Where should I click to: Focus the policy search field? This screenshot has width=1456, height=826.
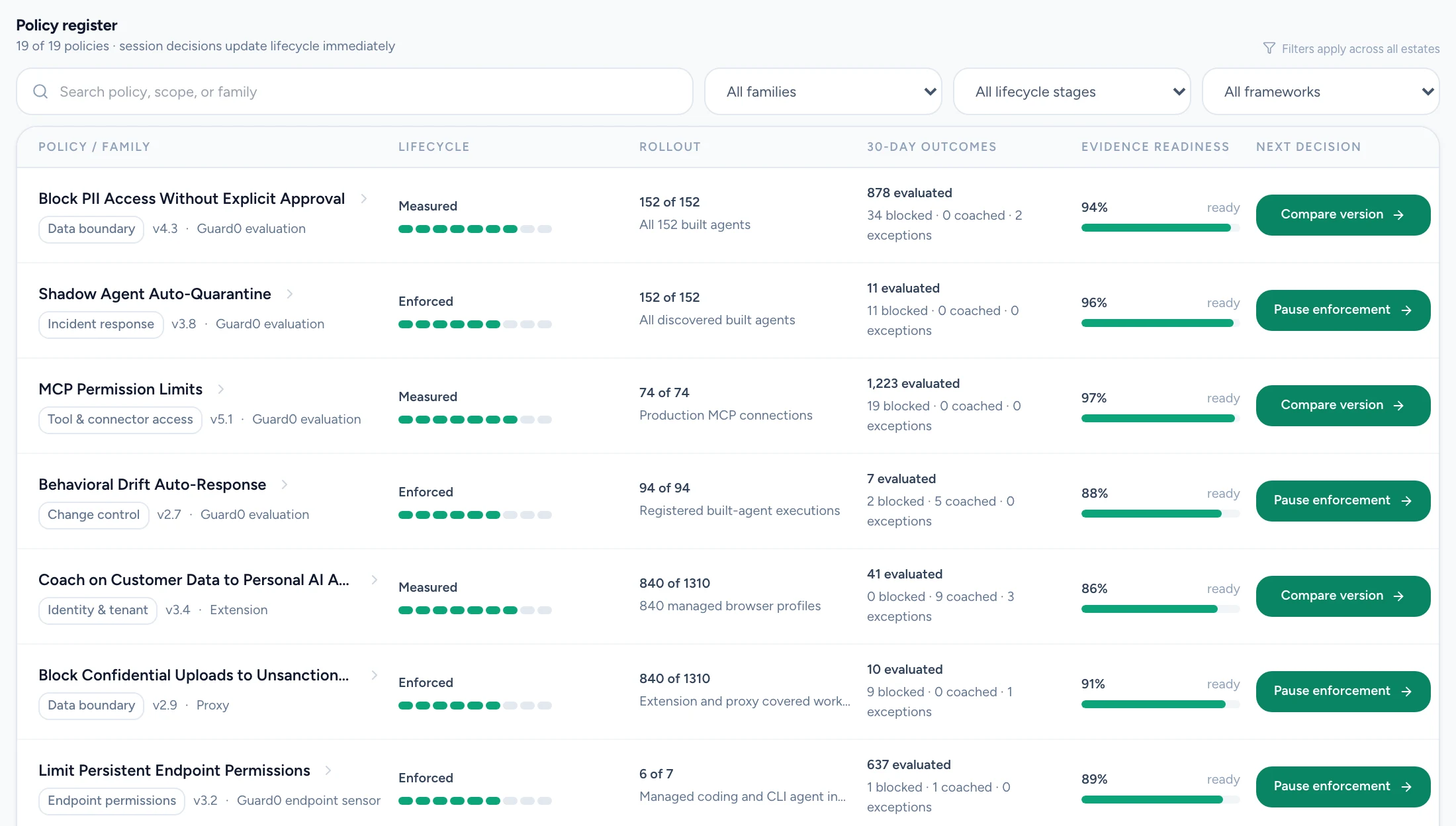tap(355, 91)
